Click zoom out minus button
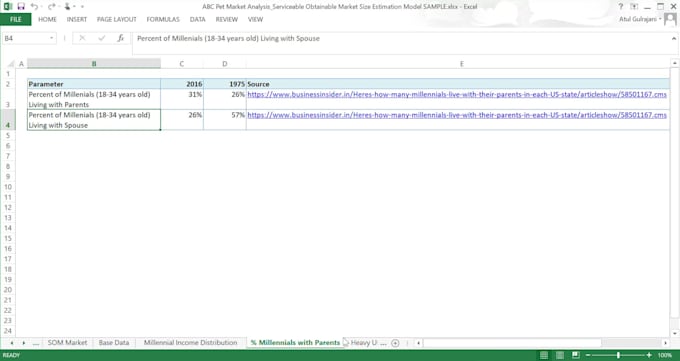This screenshot has height=361, width=680. 588,355
